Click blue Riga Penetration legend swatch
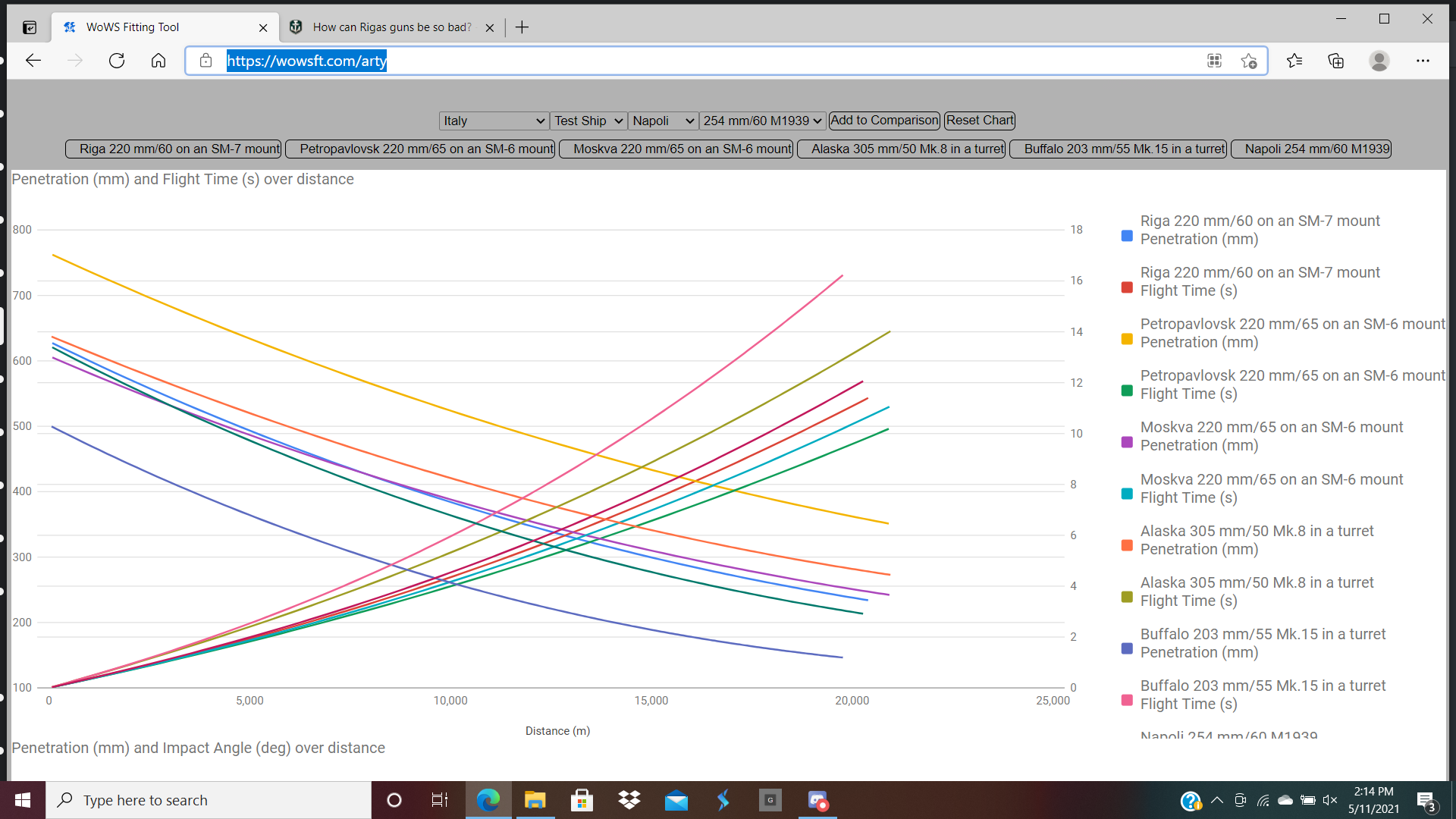The width and height of the screenshot is (1456, 819). 1127,236
